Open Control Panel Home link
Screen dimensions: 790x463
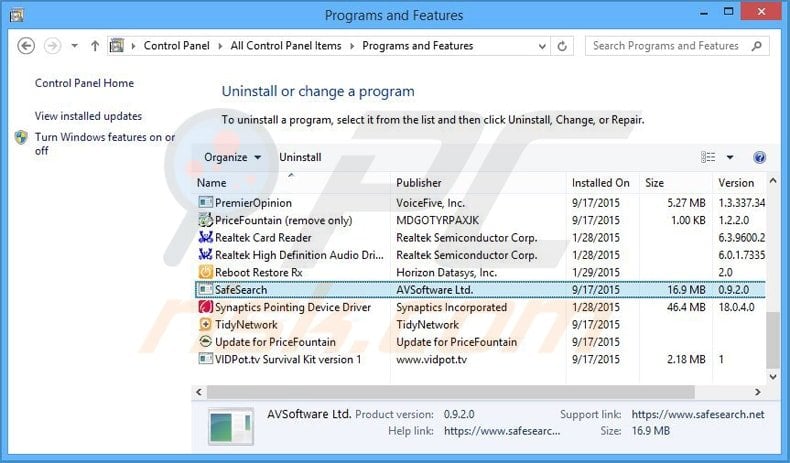click(x=84, y=83)
